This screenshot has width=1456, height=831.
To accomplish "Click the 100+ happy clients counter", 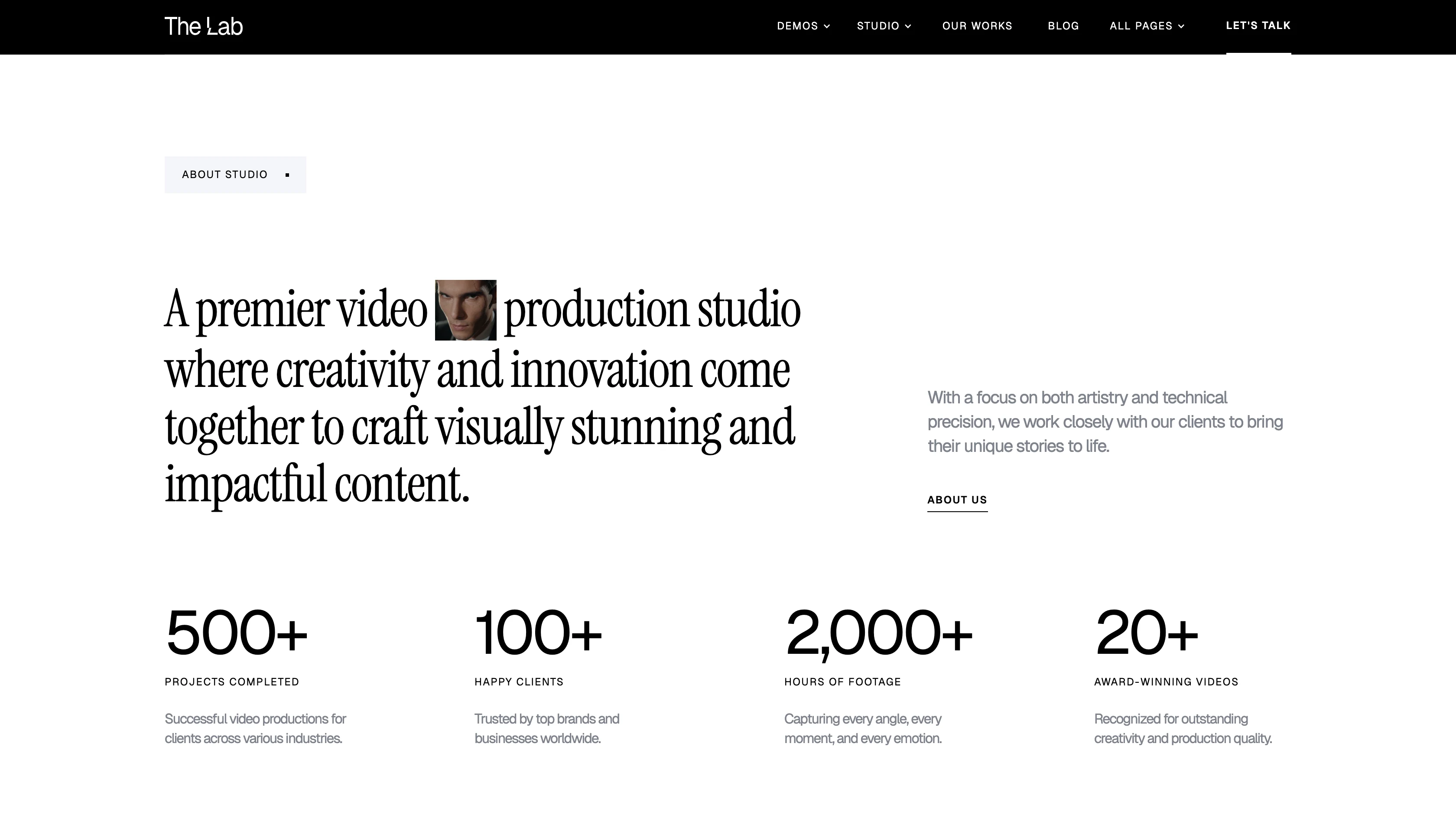I will 538,633.
